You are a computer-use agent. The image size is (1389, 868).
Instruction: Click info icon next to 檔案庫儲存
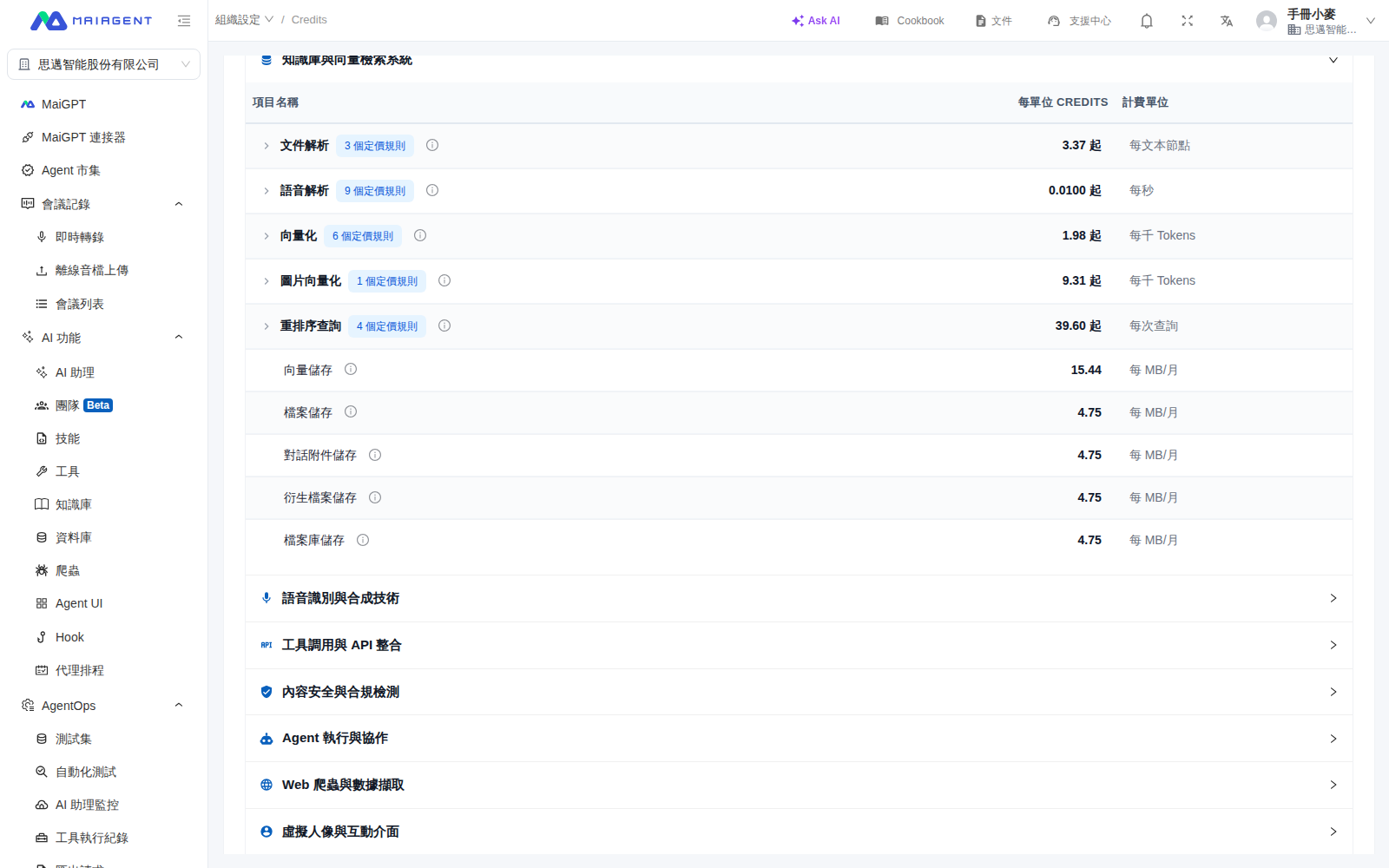pyautogui.click(x=363, y=540)
